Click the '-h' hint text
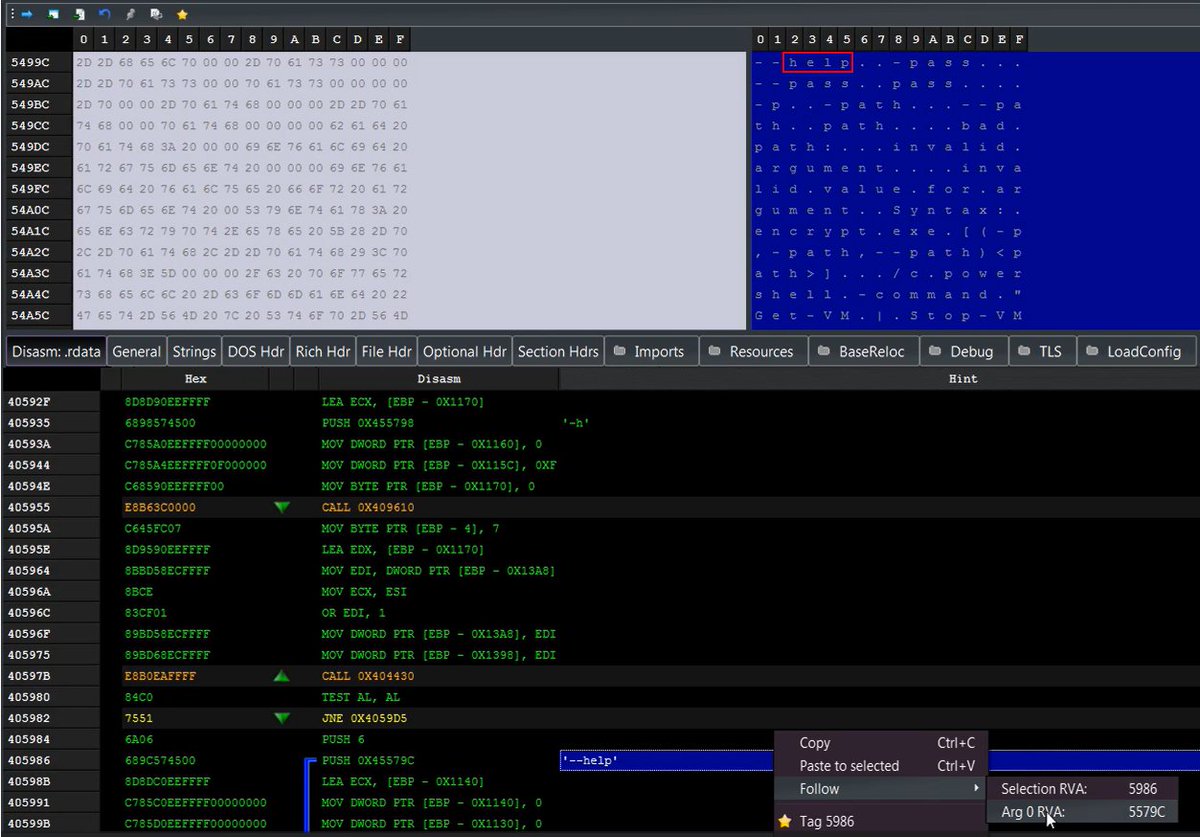 pyautogui.click(x=576, y=423)
